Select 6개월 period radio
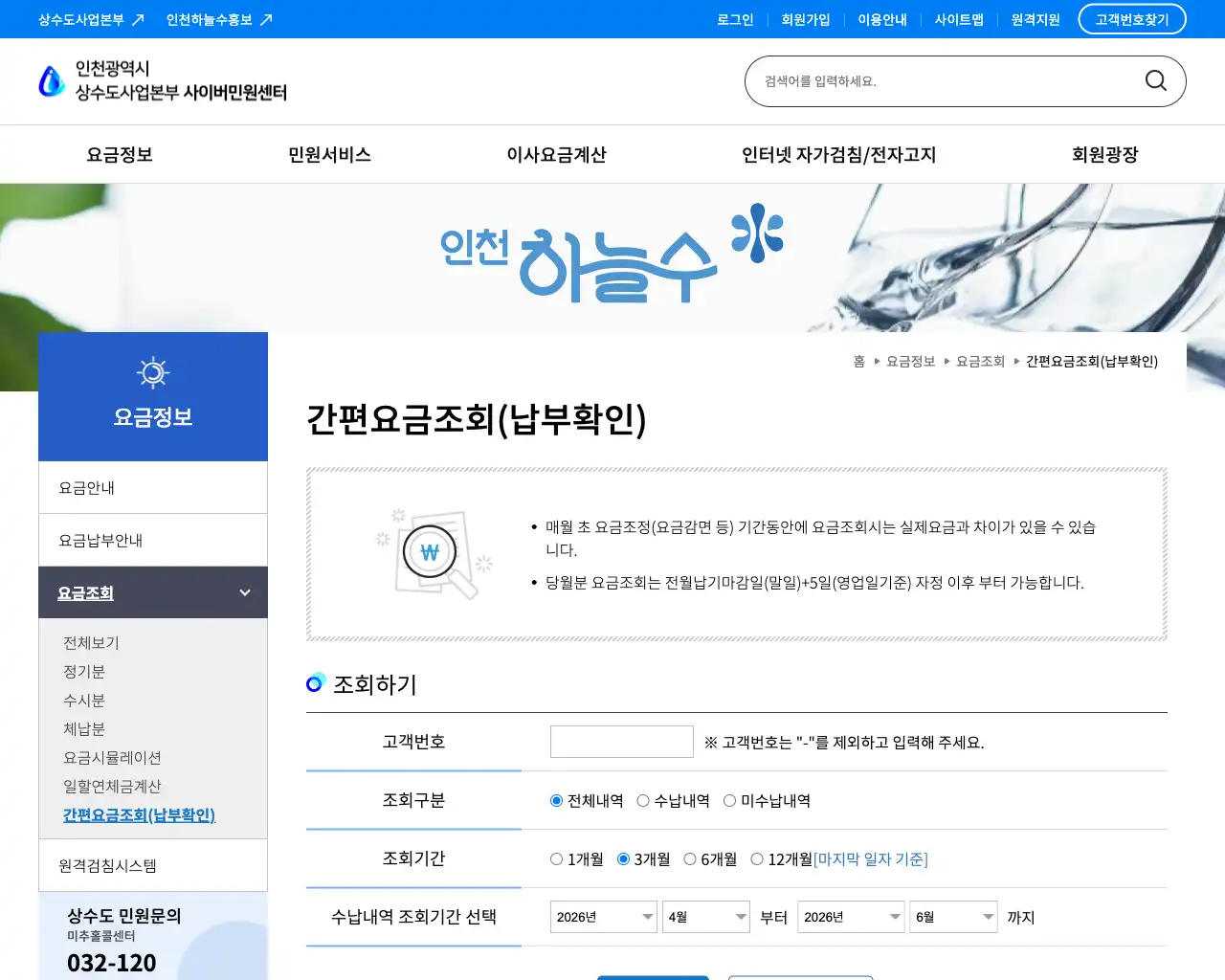Screen dimensions: 1225x980 689,858
